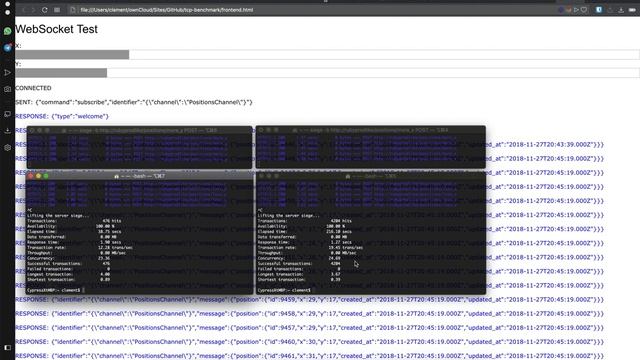Click the response line with id 9457
This screenshot has width=640, height=360.
(309, 328)
